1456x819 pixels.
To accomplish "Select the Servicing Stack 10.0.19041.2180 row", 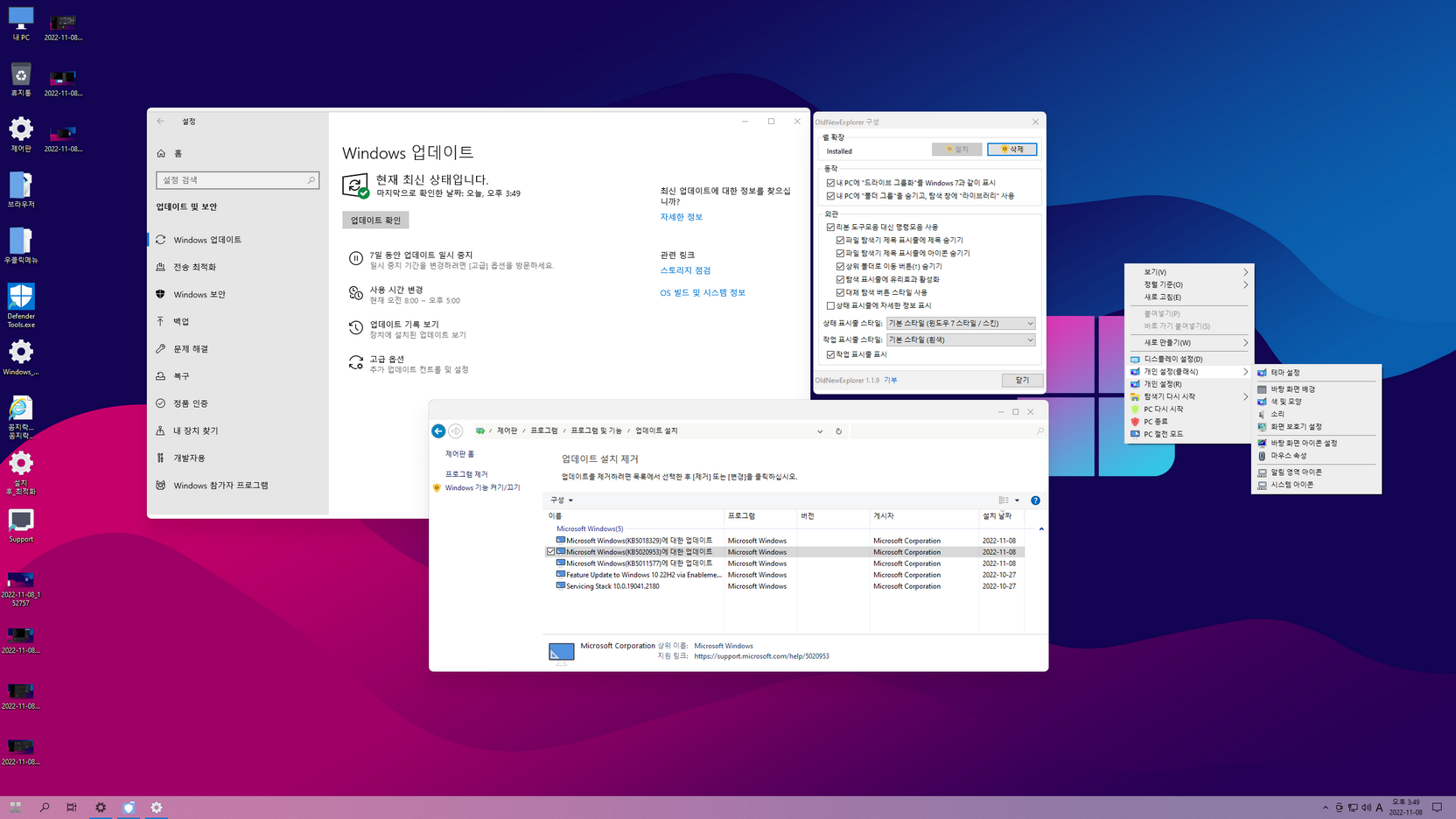I will coord(783,586).
